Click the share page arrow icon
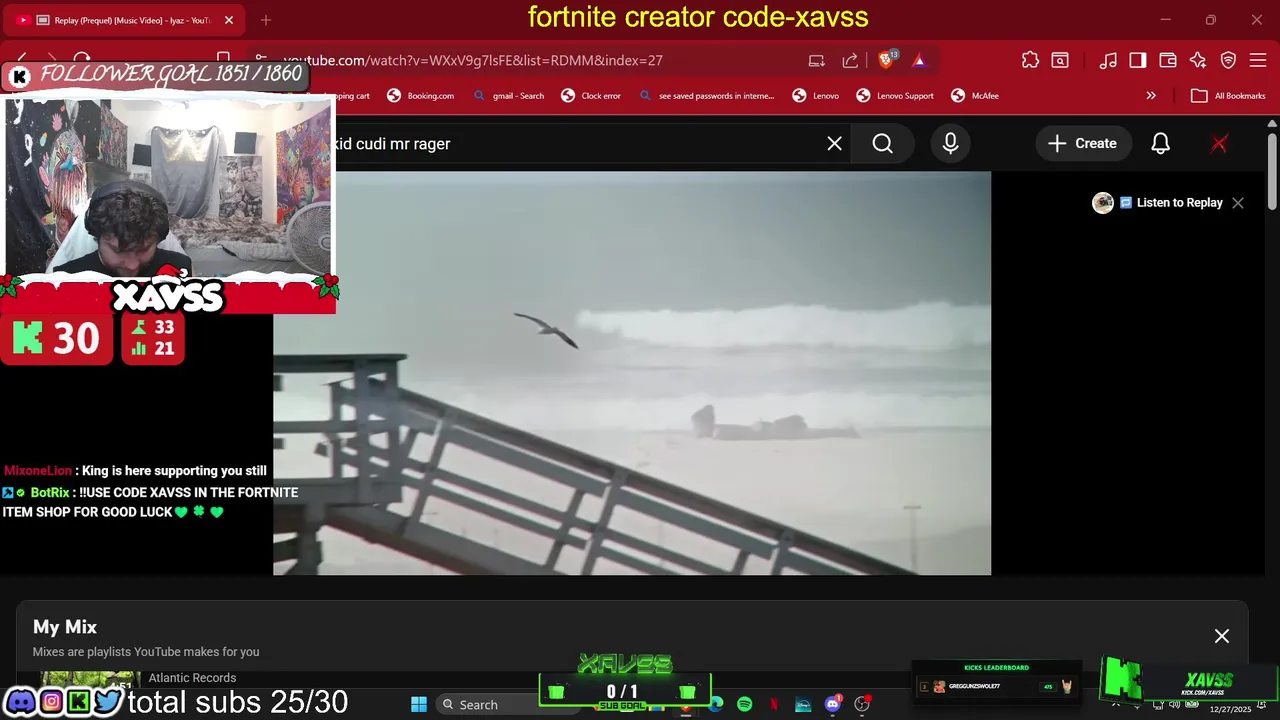The image size is (1280, 720). (850, 60)
